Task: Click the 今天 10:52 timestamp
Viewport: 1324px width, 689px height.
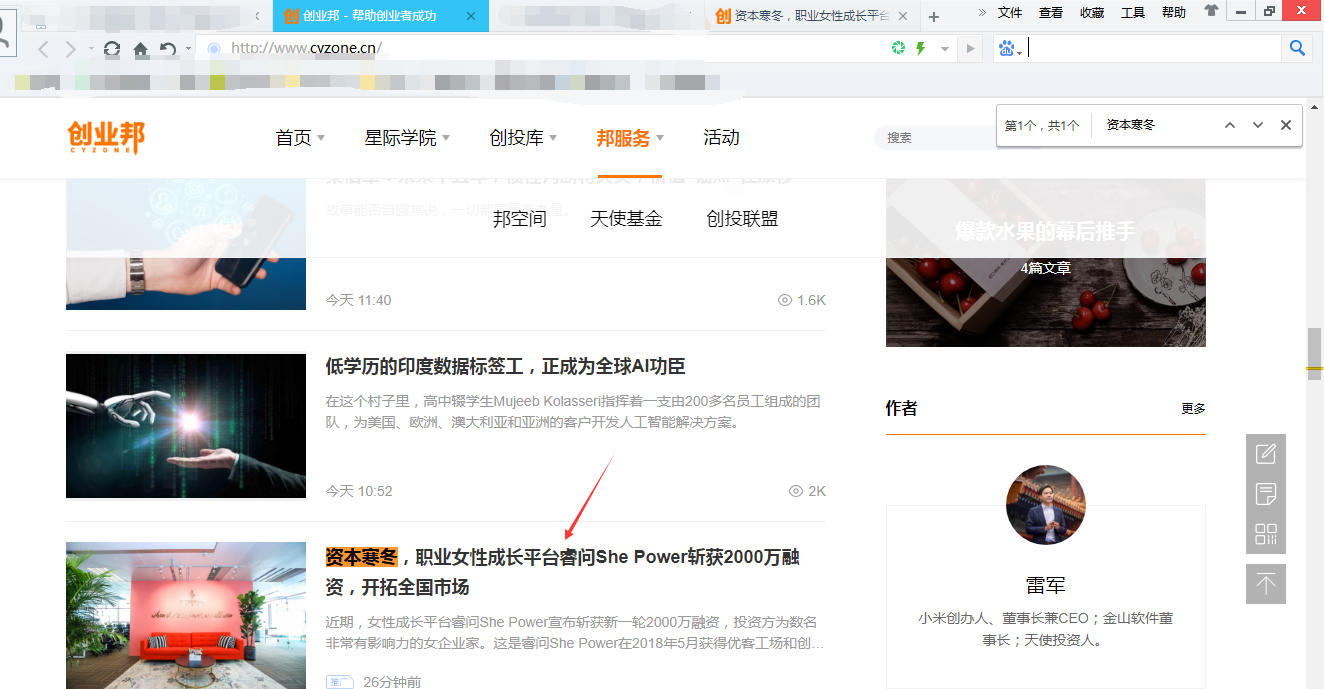Action: coord(359,491)
